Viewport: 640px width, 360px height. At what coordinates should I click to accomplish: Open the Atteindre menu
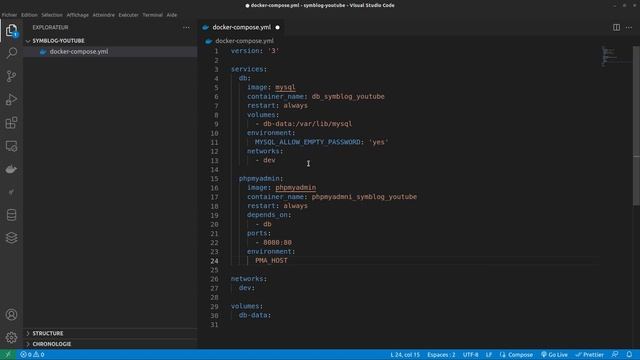104,15
